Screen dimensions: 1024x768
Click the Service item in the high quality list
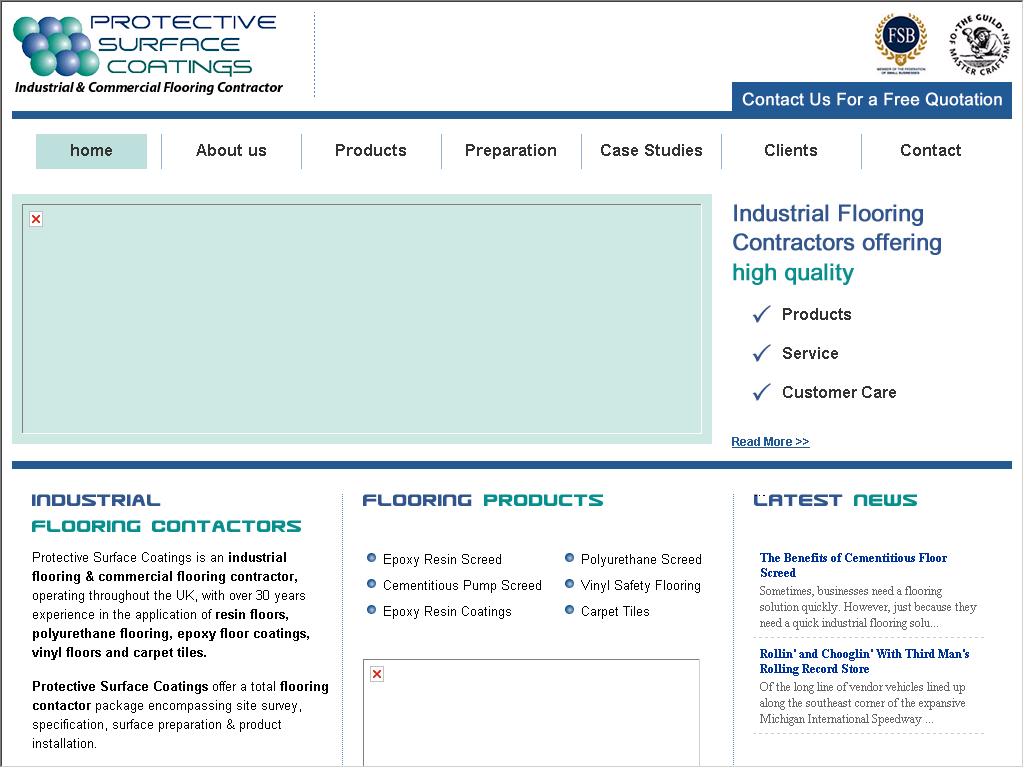coord(810,353)
